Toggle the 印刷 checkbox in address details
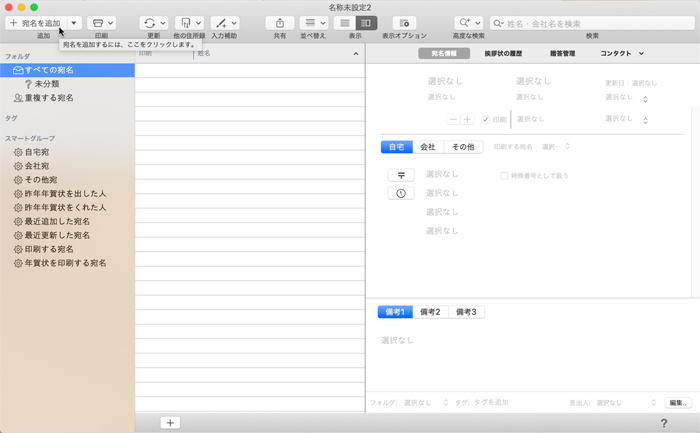700x433 pixels. (x=486, y=119)
